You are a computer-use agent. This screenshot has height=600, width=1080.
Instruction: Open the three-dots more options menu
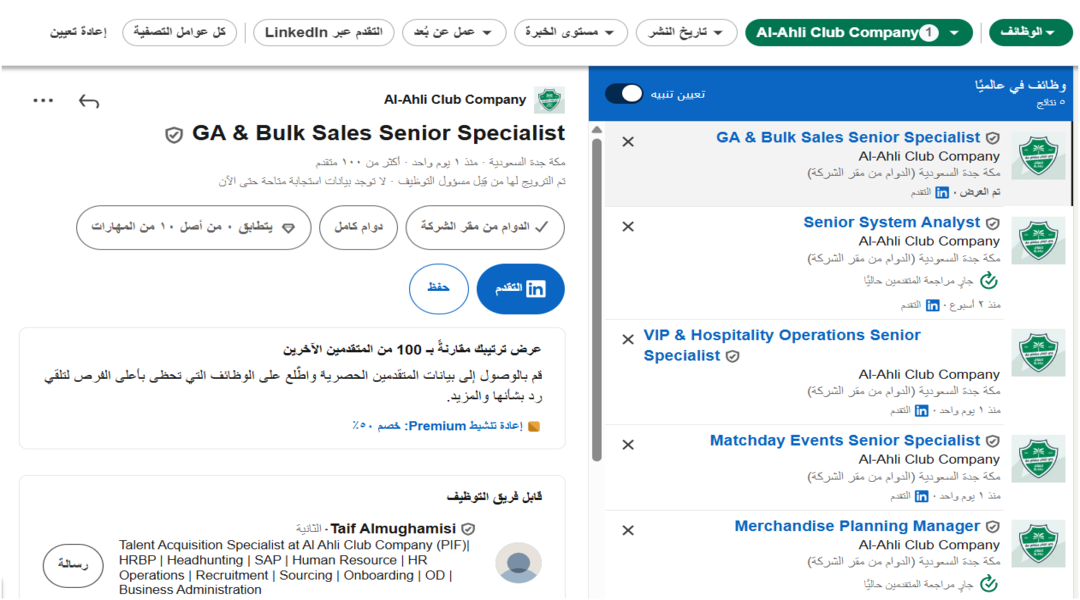43,100
